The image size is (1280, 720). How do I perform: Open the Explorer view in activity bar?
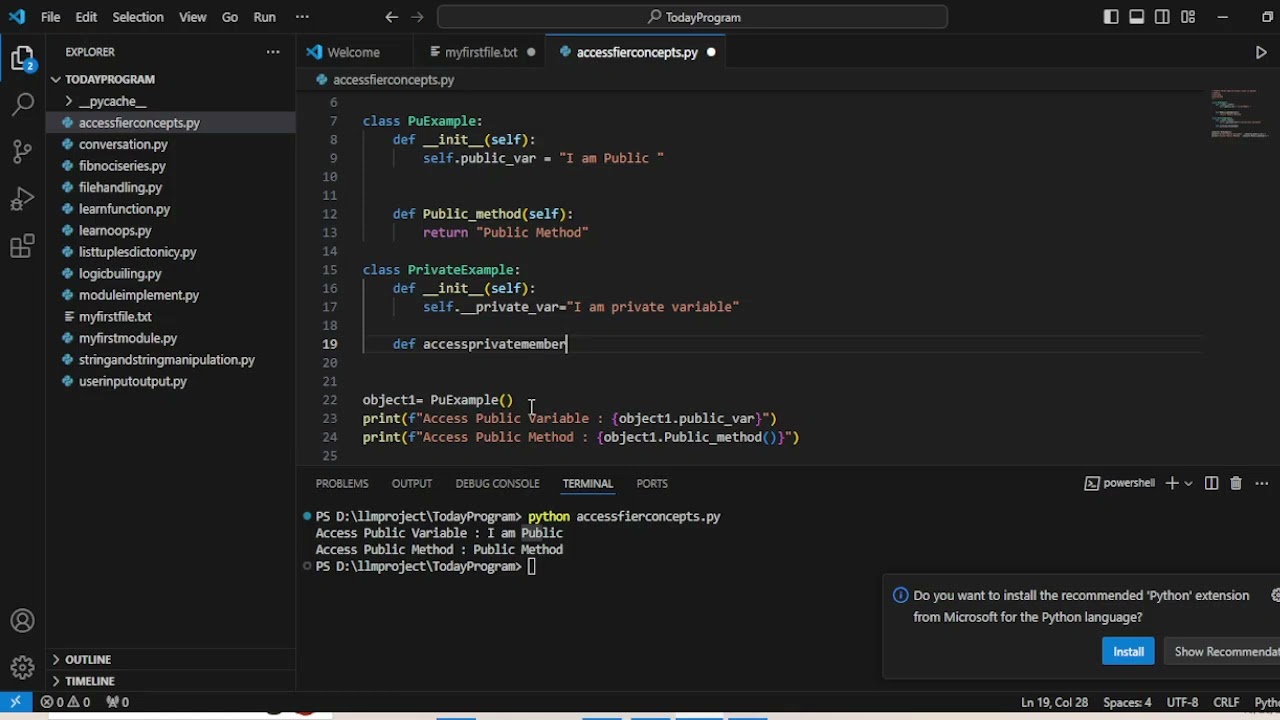(22, 58)
